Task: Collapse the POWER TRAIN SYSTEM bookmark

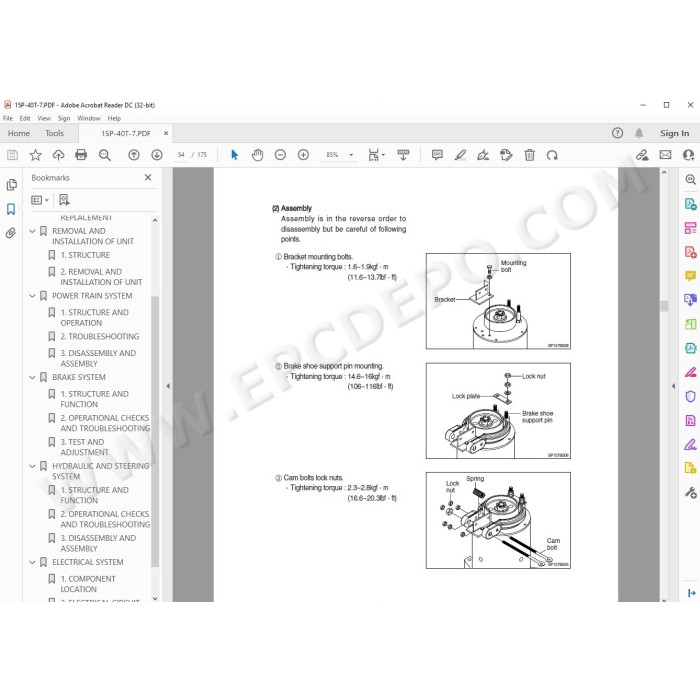Action: [32, 296]
